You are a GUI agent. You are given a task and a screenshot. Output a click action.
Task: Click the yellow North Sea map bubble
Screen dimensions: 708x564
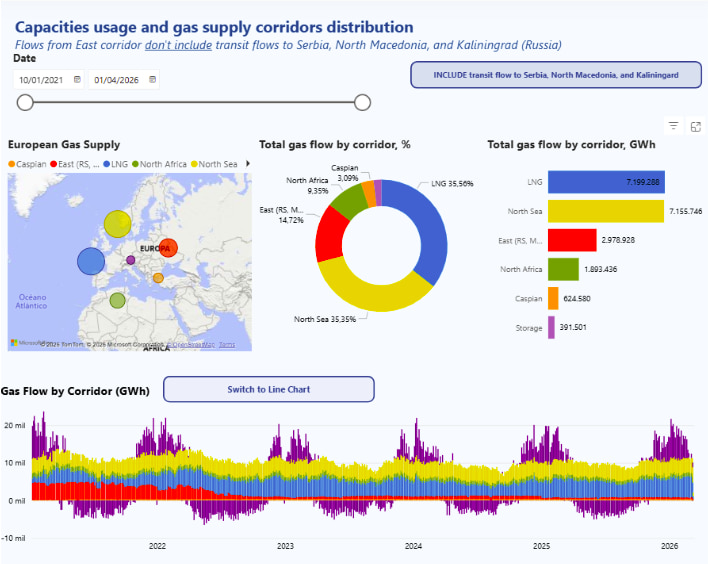(117, 223)
